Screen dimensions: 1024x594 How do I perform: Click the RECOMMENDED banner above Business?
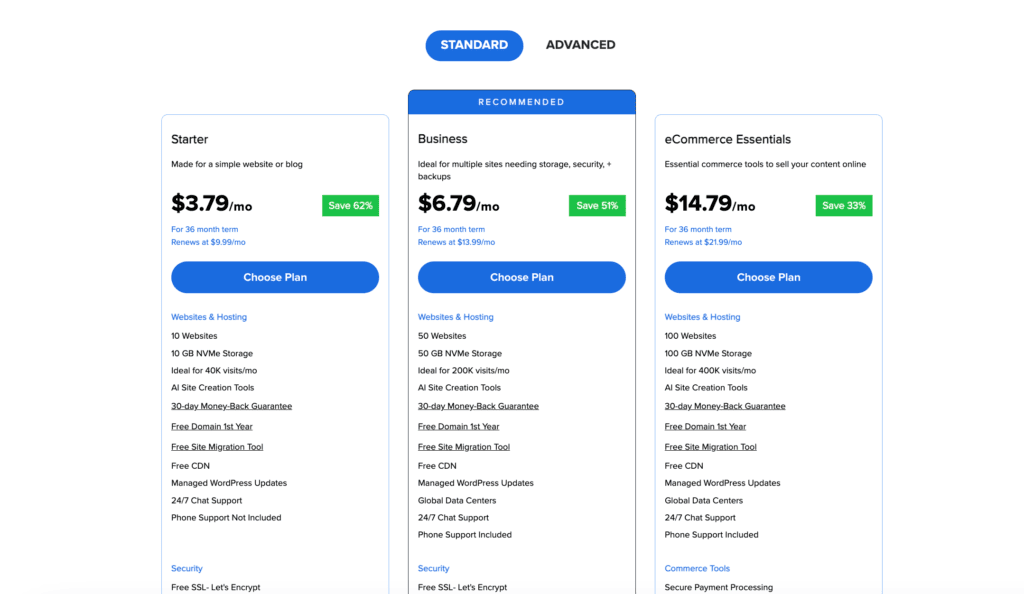click(x=521, y=102)
